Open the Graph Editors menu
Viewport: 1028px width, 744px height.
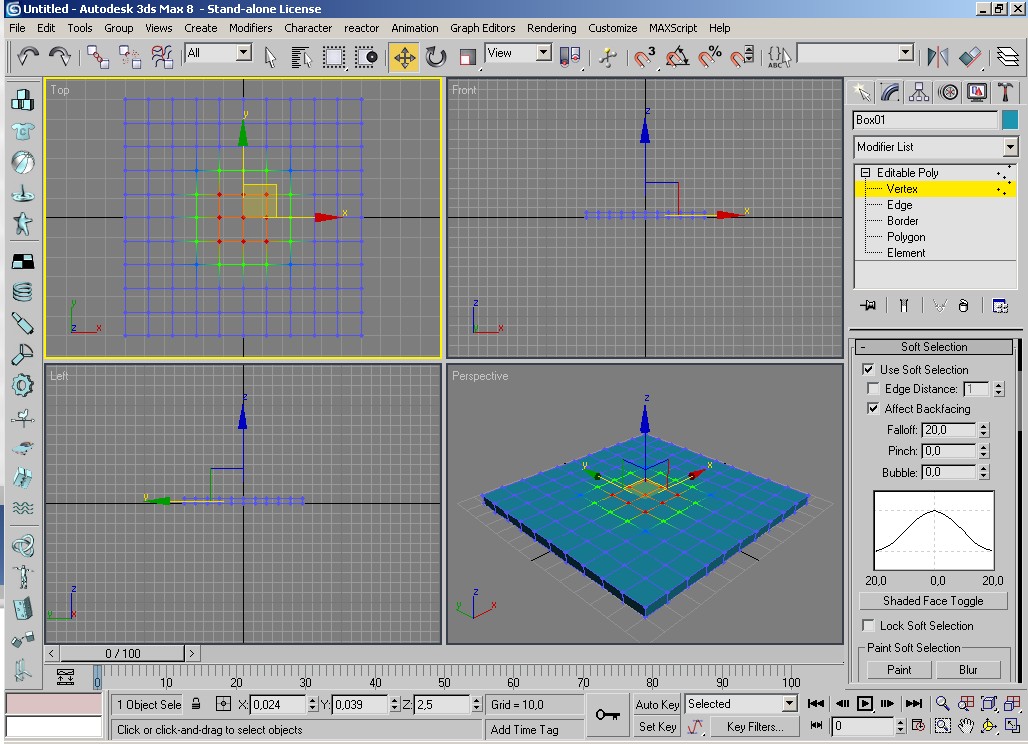pos(483,28)
